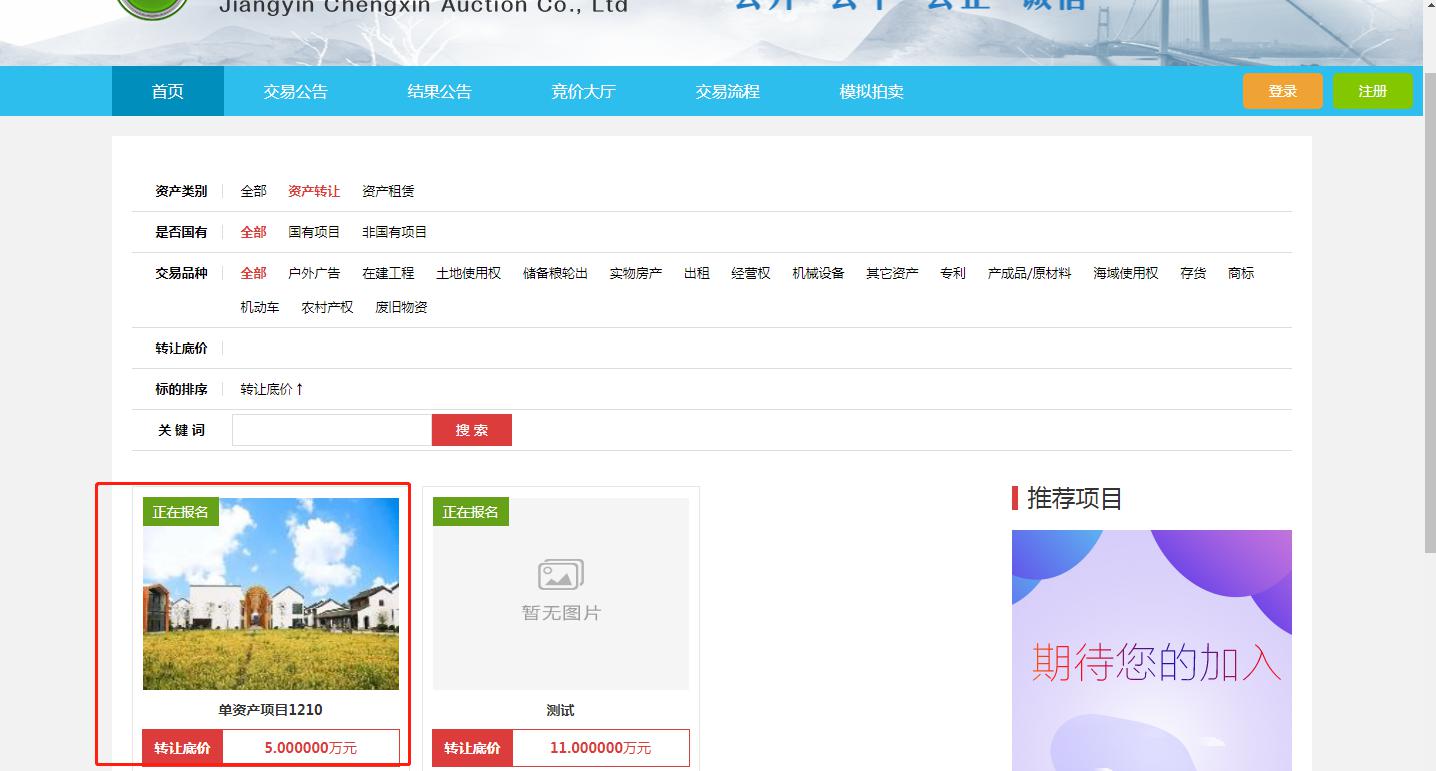Choose 农村产权 trading type

point(328,307)
